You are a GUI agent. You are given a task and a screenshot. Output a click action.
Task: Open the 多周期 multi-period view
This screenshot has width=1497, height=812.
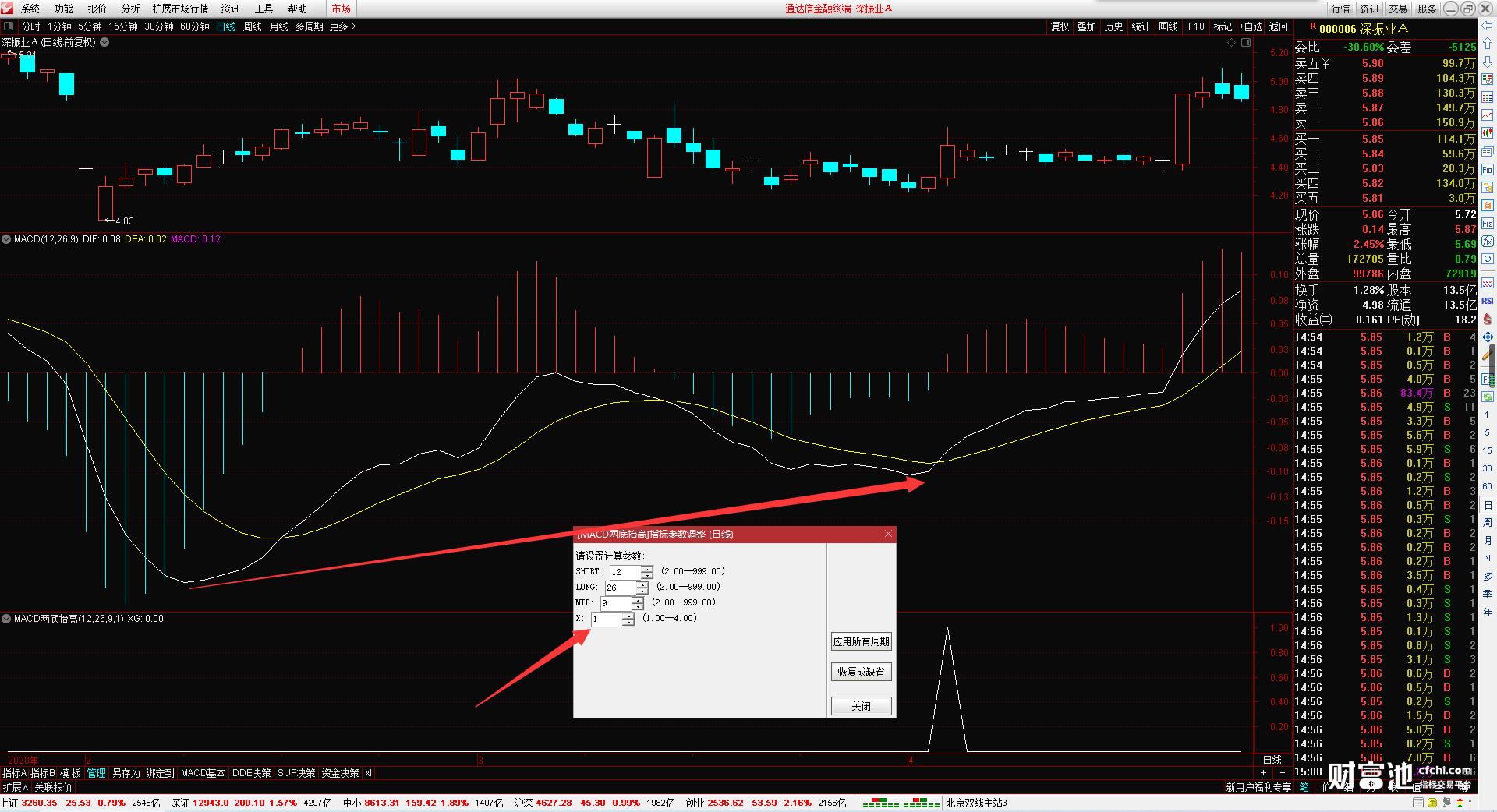coord(309,26)
